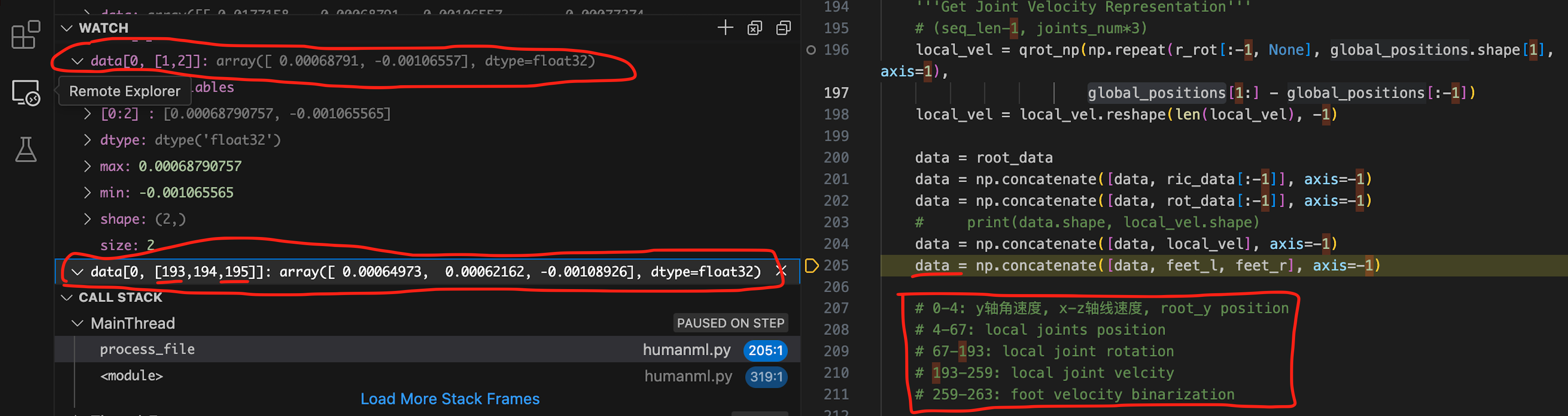Collapse all items in the Watch panel
The image size is (1568, 416).
pyautogui.click(x=784, y=28)
